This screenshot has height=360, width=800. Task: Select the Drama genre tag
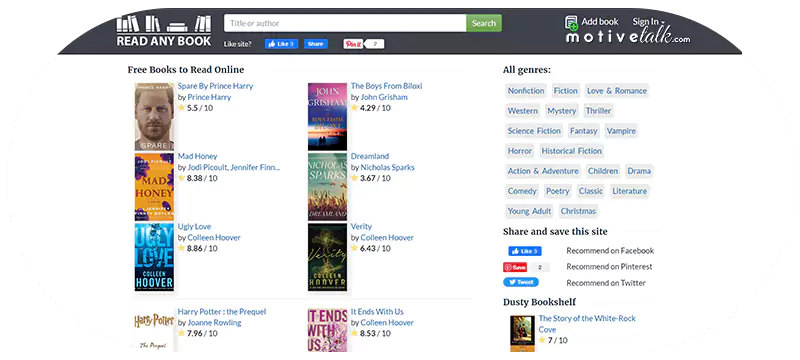point(639,171)
